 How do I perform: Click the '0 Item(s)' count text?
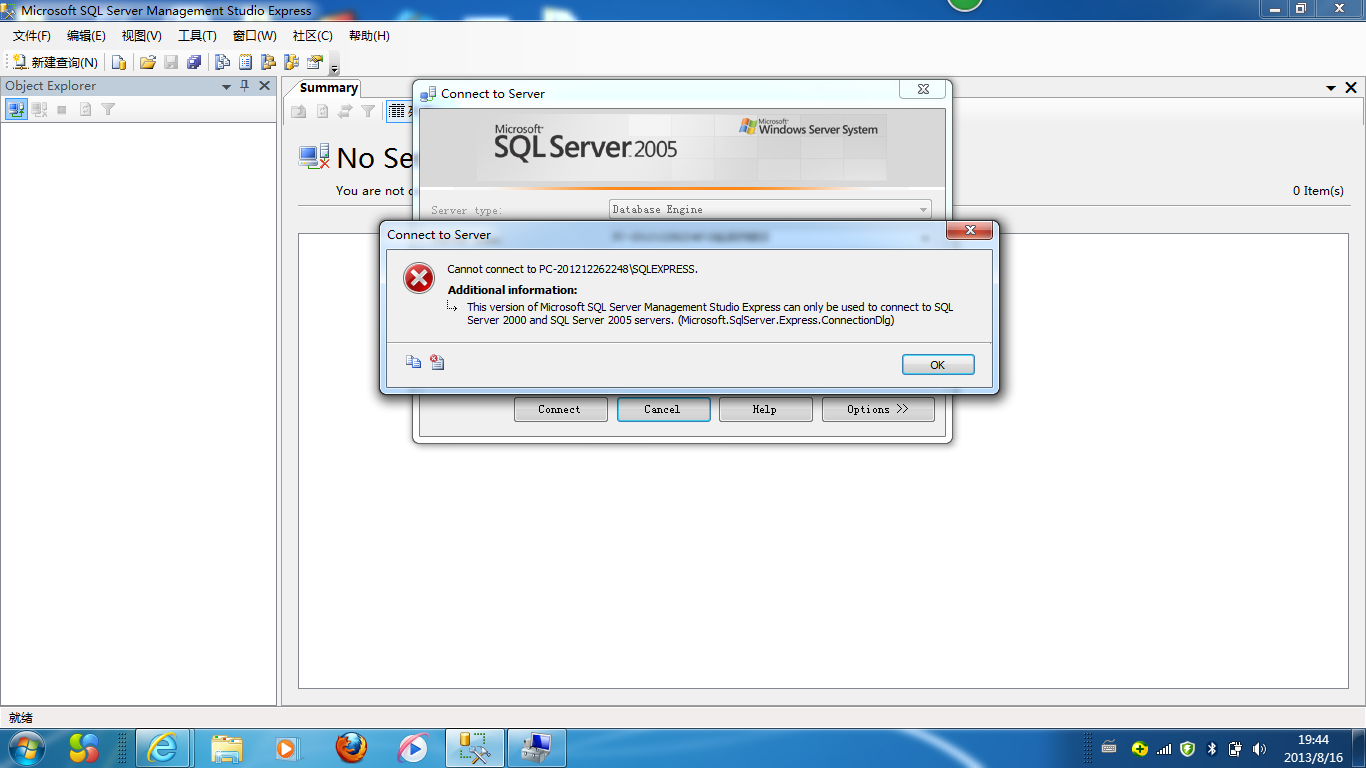(x=1318, y=191)
